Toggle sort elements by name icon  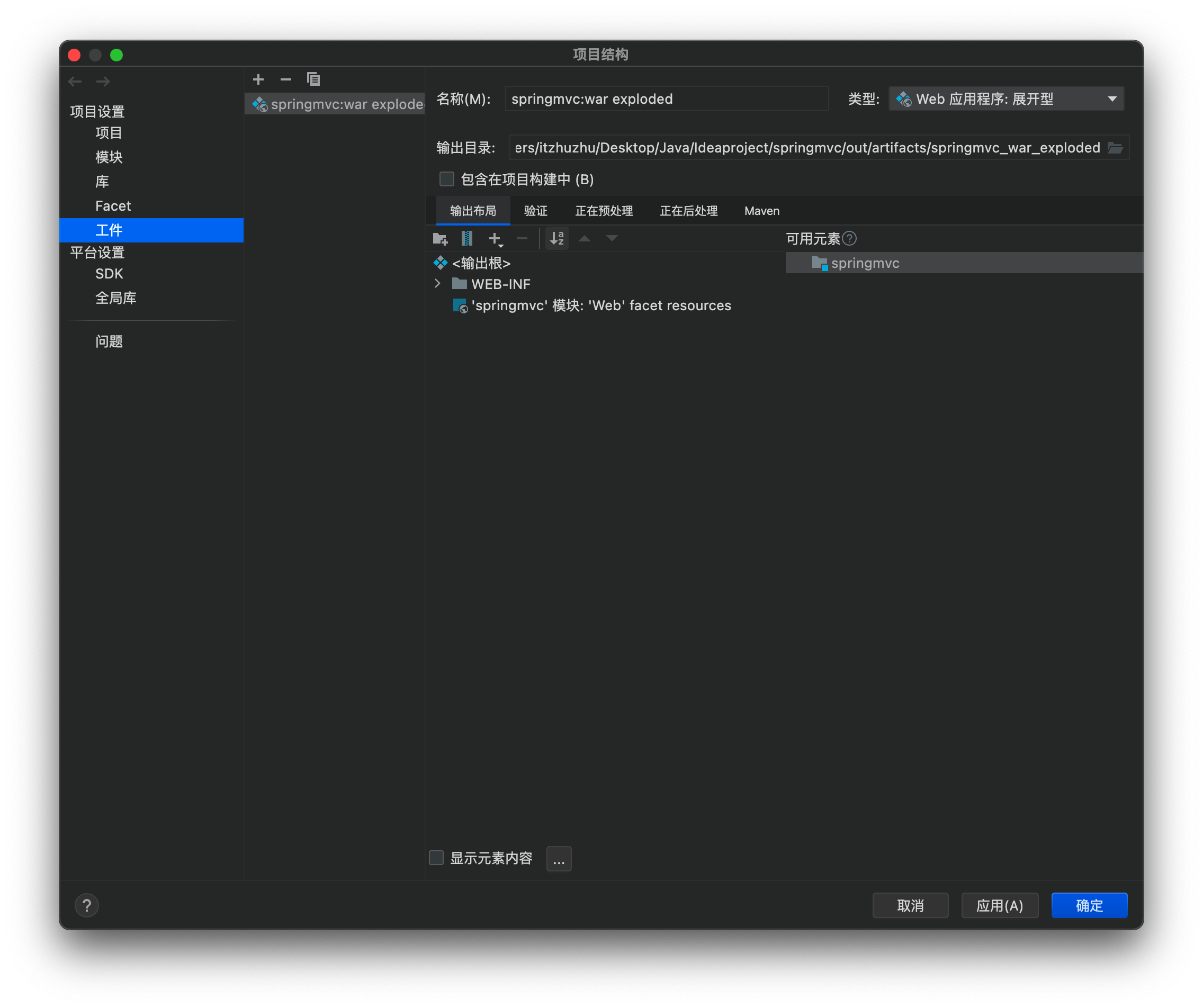coord(557,238)
